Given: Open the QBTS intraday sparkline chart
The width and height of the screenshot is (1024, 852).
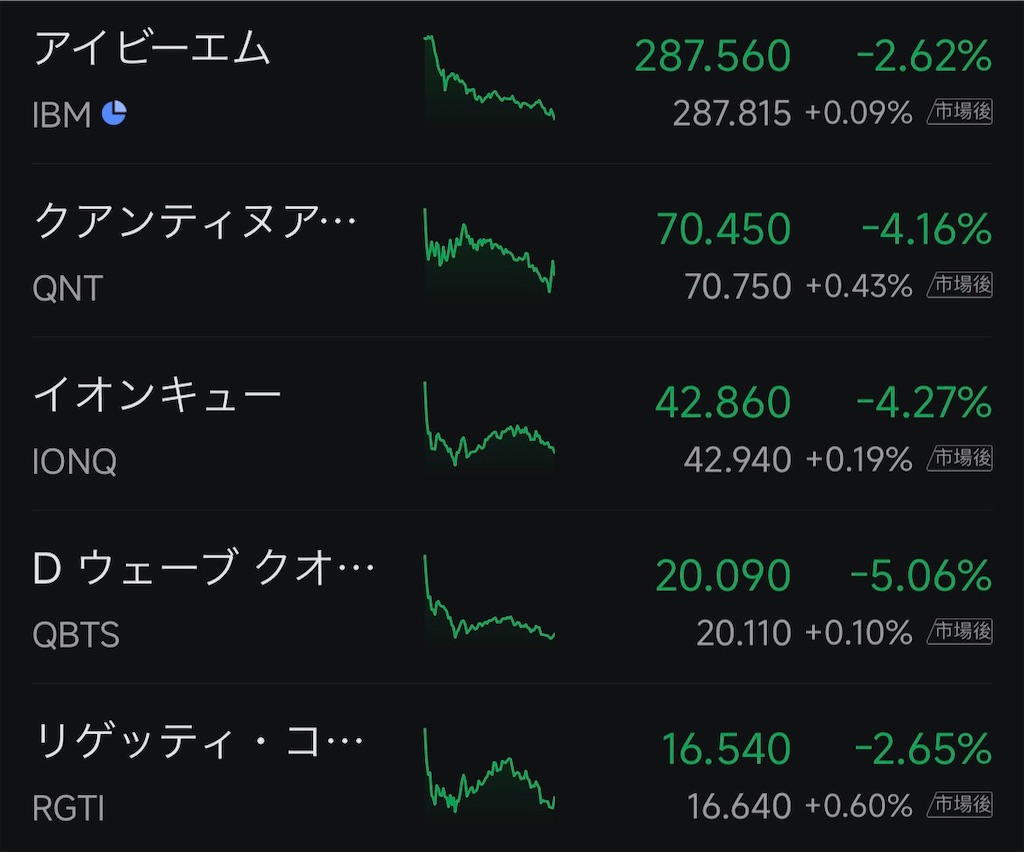Looking at the screenshot, I should pyautogui.click(x=489, y=597).
